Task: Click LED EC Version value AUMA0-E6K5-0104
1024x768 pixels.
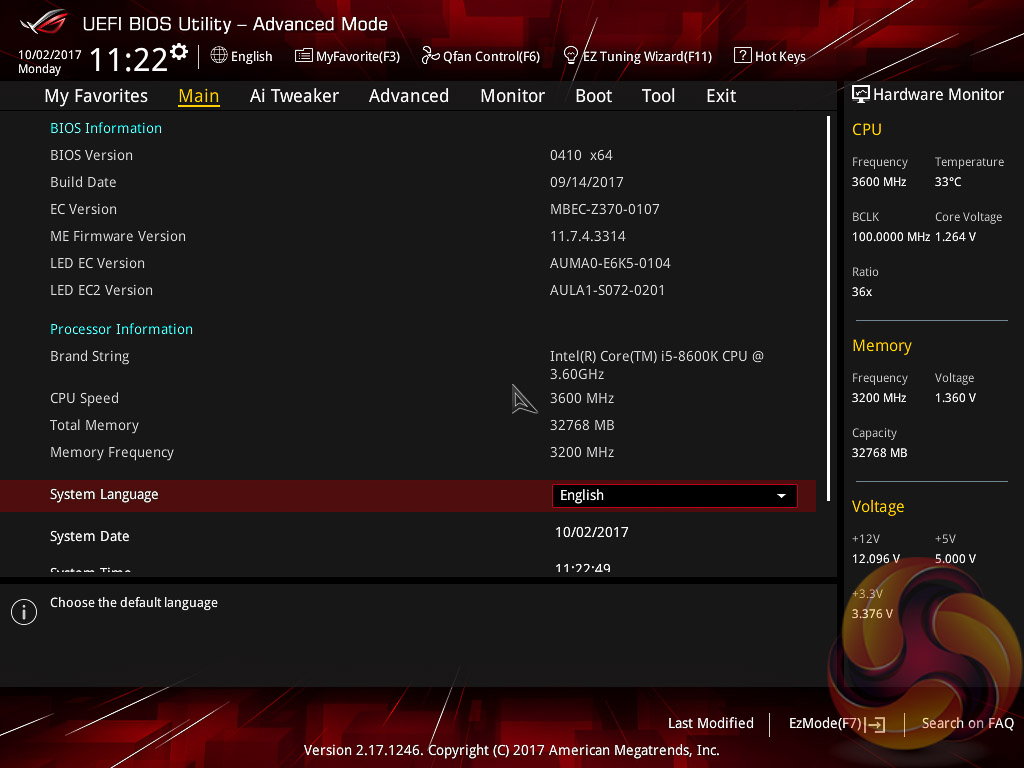Action: [x=610, y=263]
